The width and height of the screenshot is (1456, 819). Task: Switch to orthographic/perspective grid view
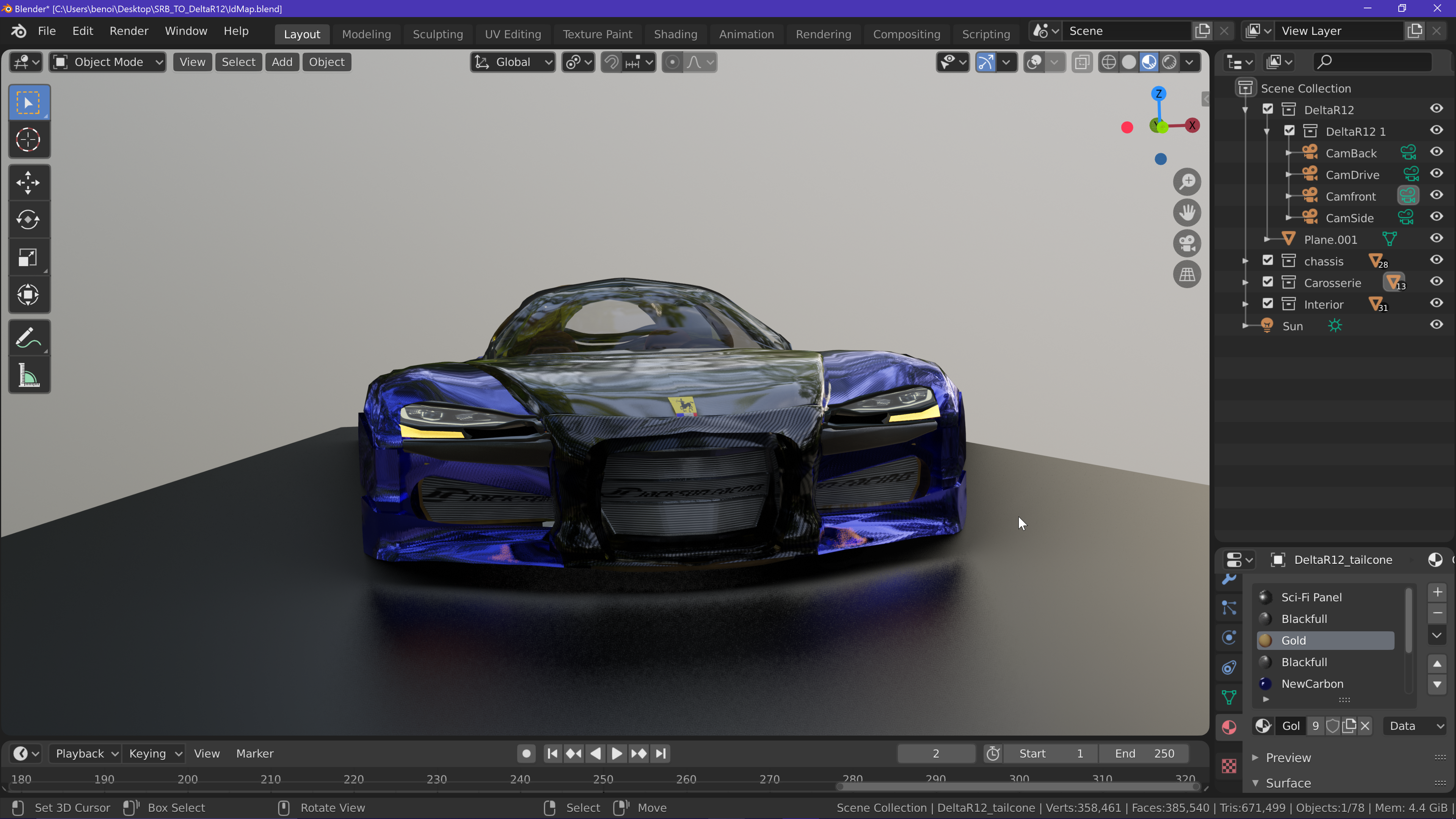click(x=1187, y=275)
